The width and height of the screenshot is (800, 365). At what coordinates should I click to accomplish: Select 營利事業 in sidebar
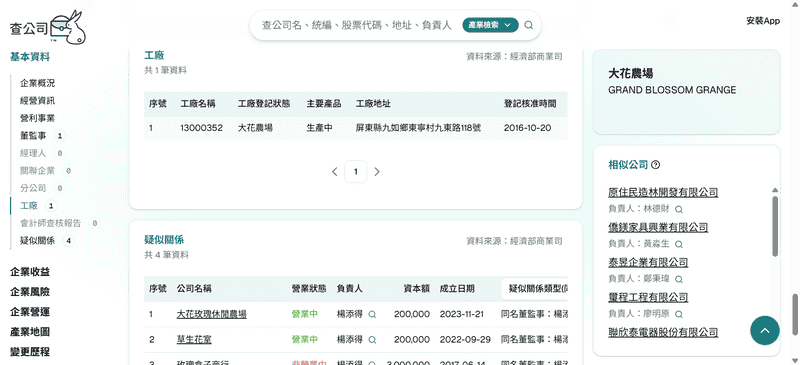pos(37,118)
